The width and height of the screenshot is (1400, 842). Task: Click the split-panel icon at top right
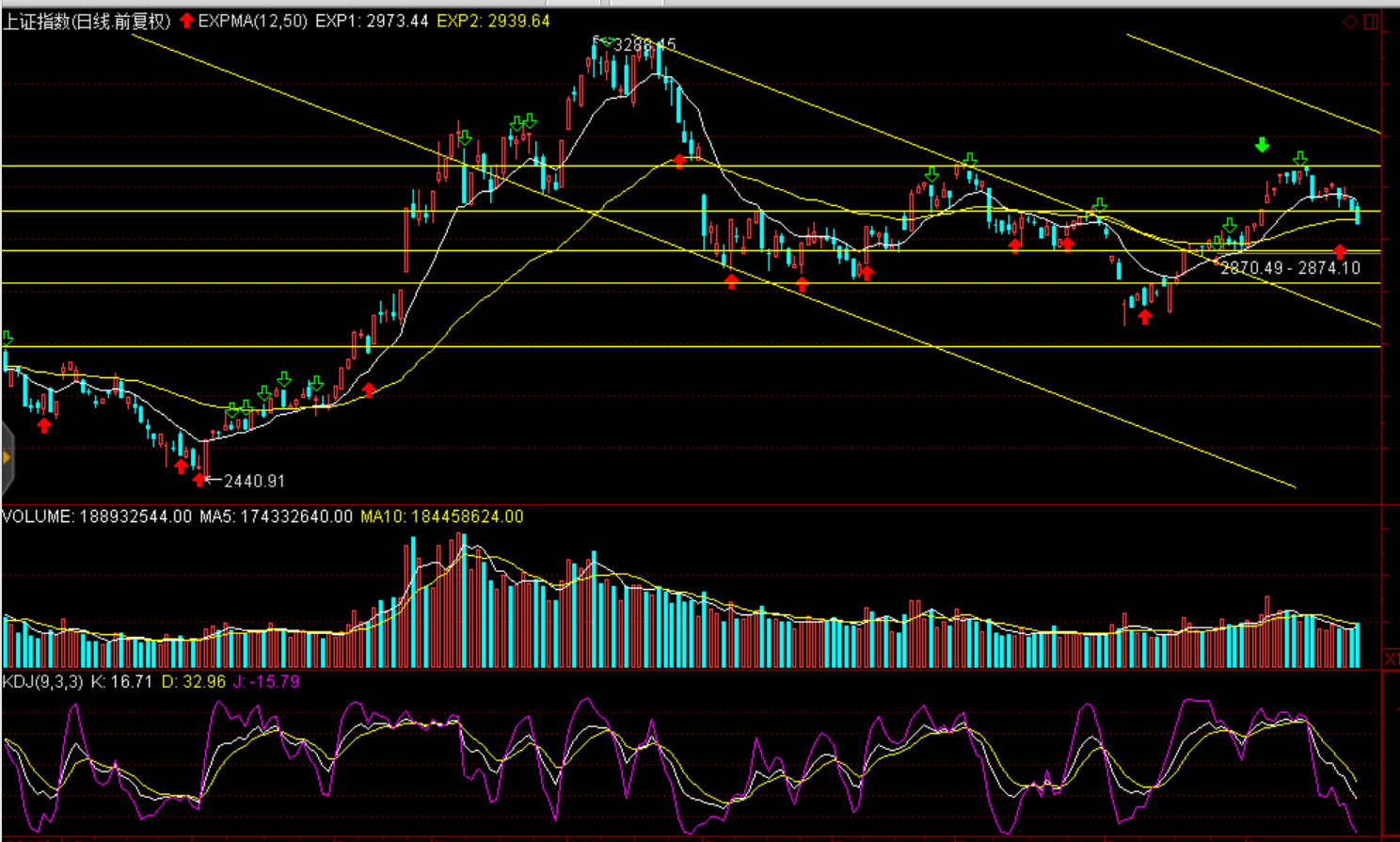coord(1371,22)
